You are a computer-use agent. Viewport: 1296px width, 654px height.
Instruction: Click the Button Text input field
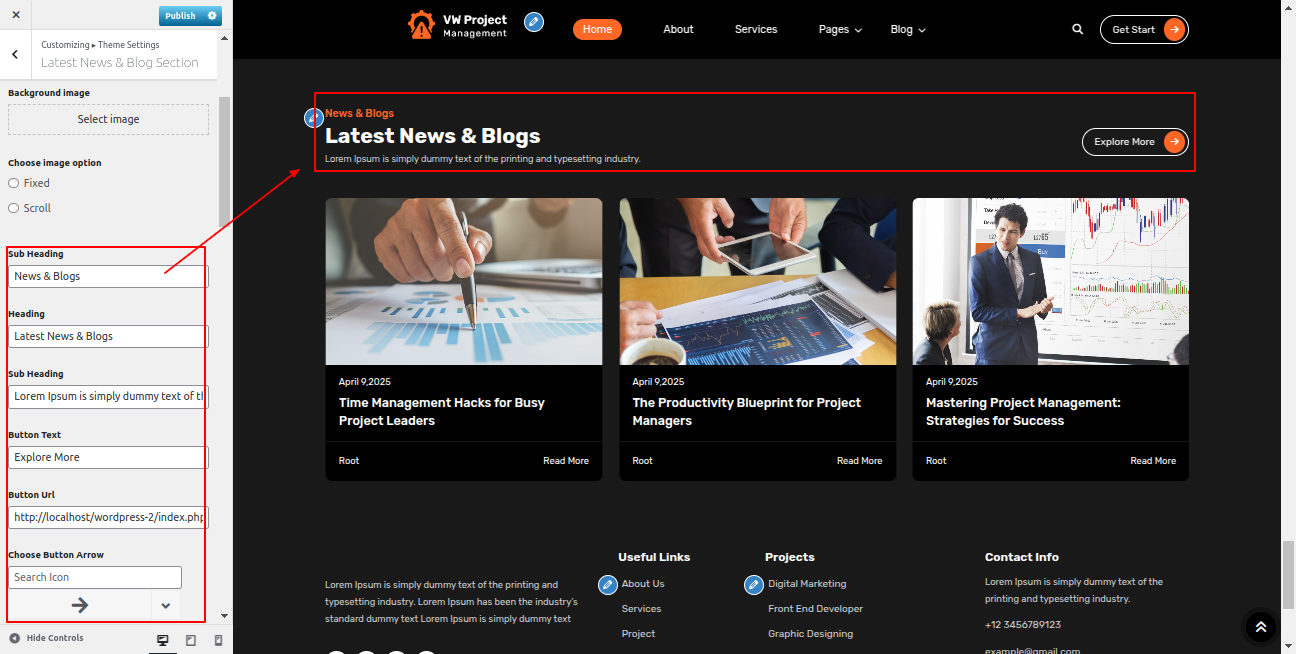click(x=108, y=457)
